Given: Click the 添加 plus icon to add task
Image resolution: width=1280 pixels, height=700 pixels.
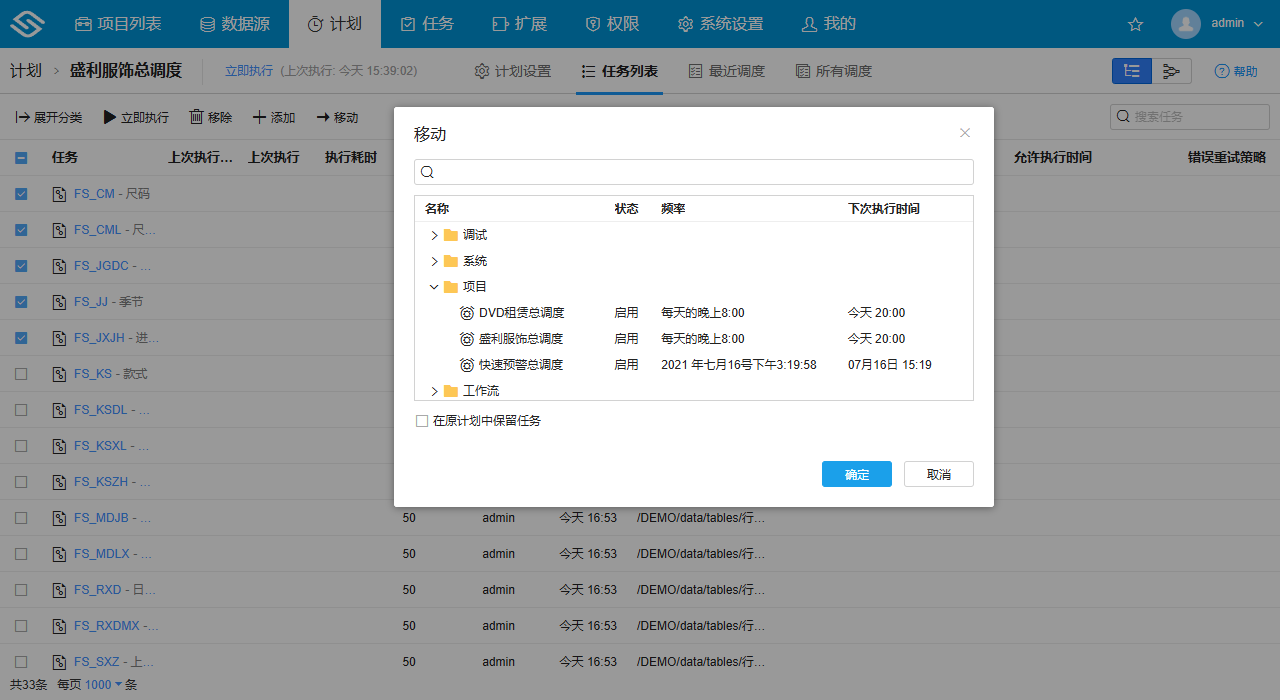Looking at the screenshot, I should point(259,117).
